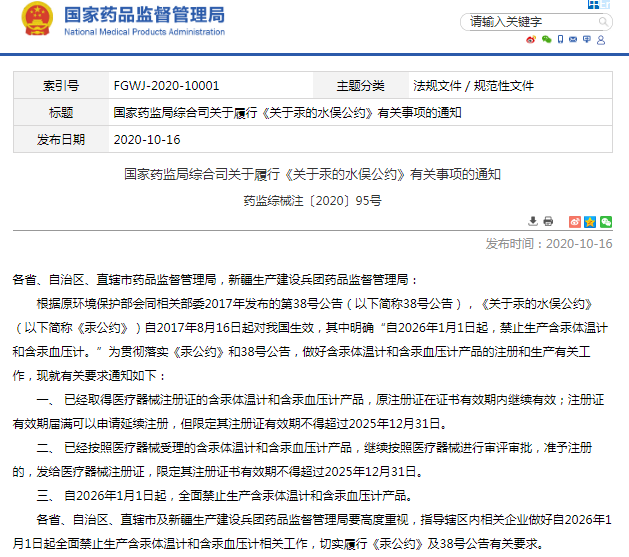Open the 国家药品监督管理局 site title link
Screen dimensions: 629x557
click(x=144, y=15)
